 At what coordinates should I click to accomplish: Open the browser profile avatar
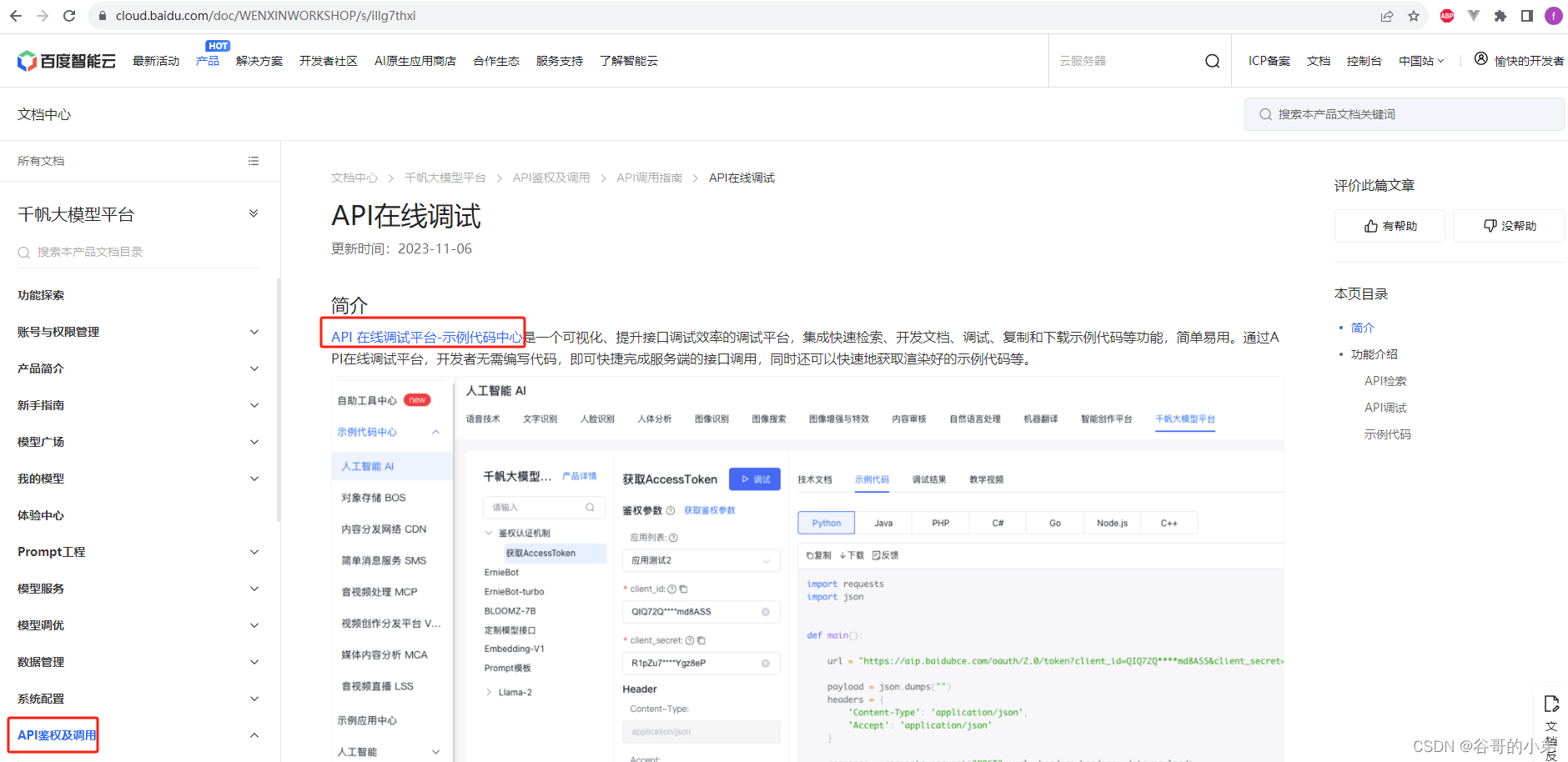pos(1553,16)
